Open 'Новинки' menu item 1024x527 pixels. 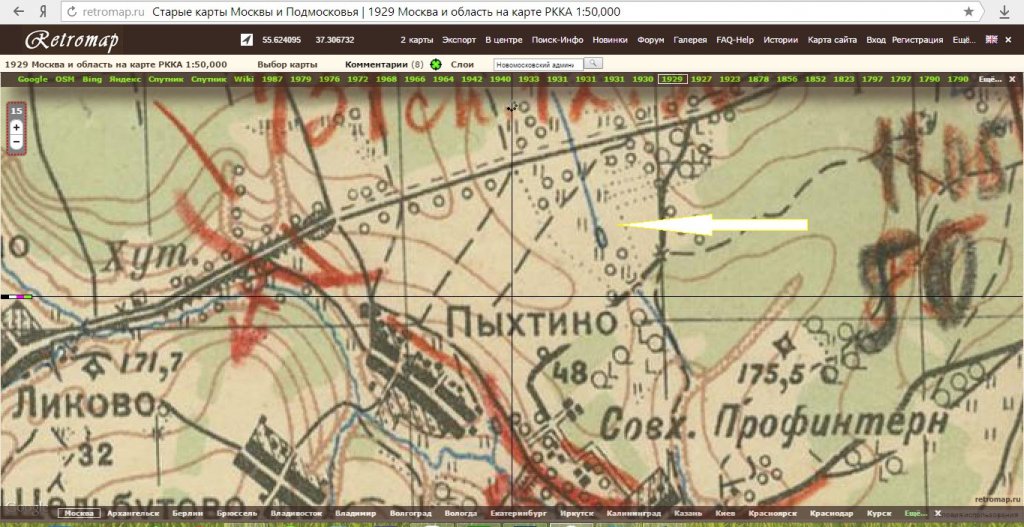click(610, 40)
